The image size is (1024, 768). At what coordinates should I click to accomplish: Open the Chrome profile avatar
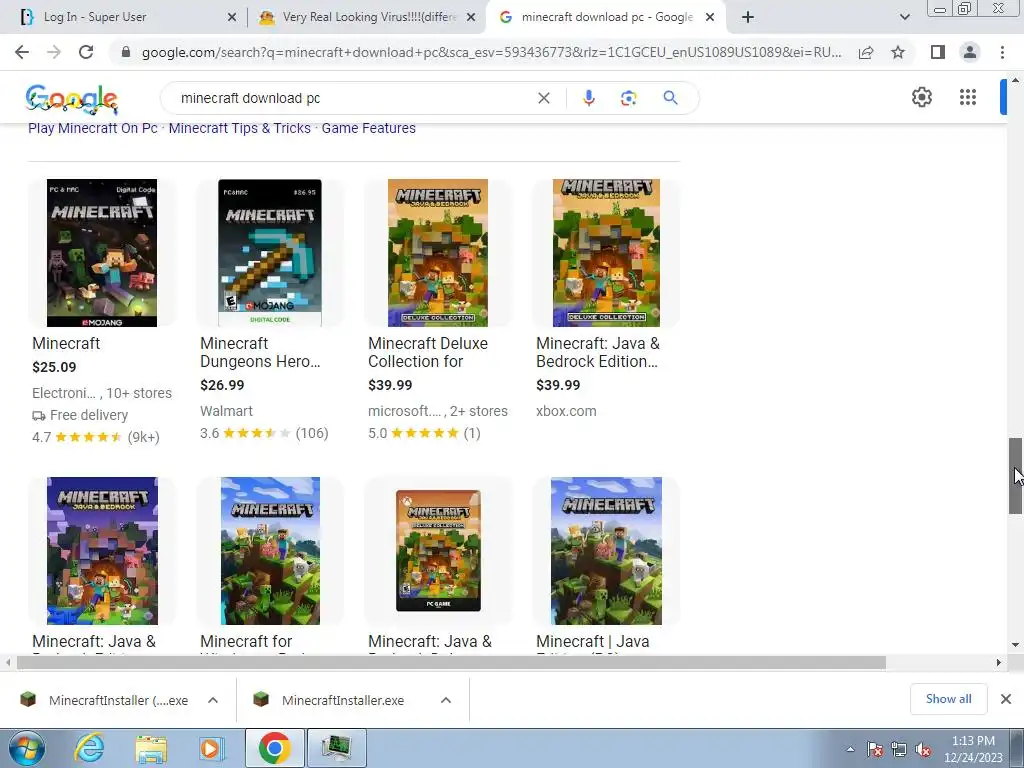click(x=970, y=52)
